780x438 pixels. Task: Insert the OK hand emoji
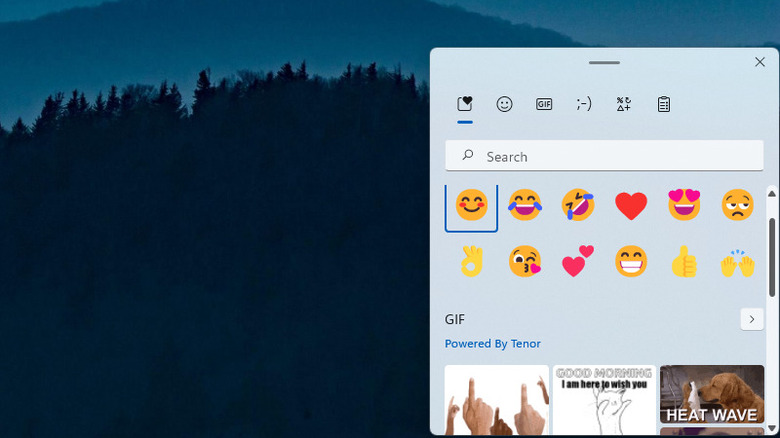472,261
